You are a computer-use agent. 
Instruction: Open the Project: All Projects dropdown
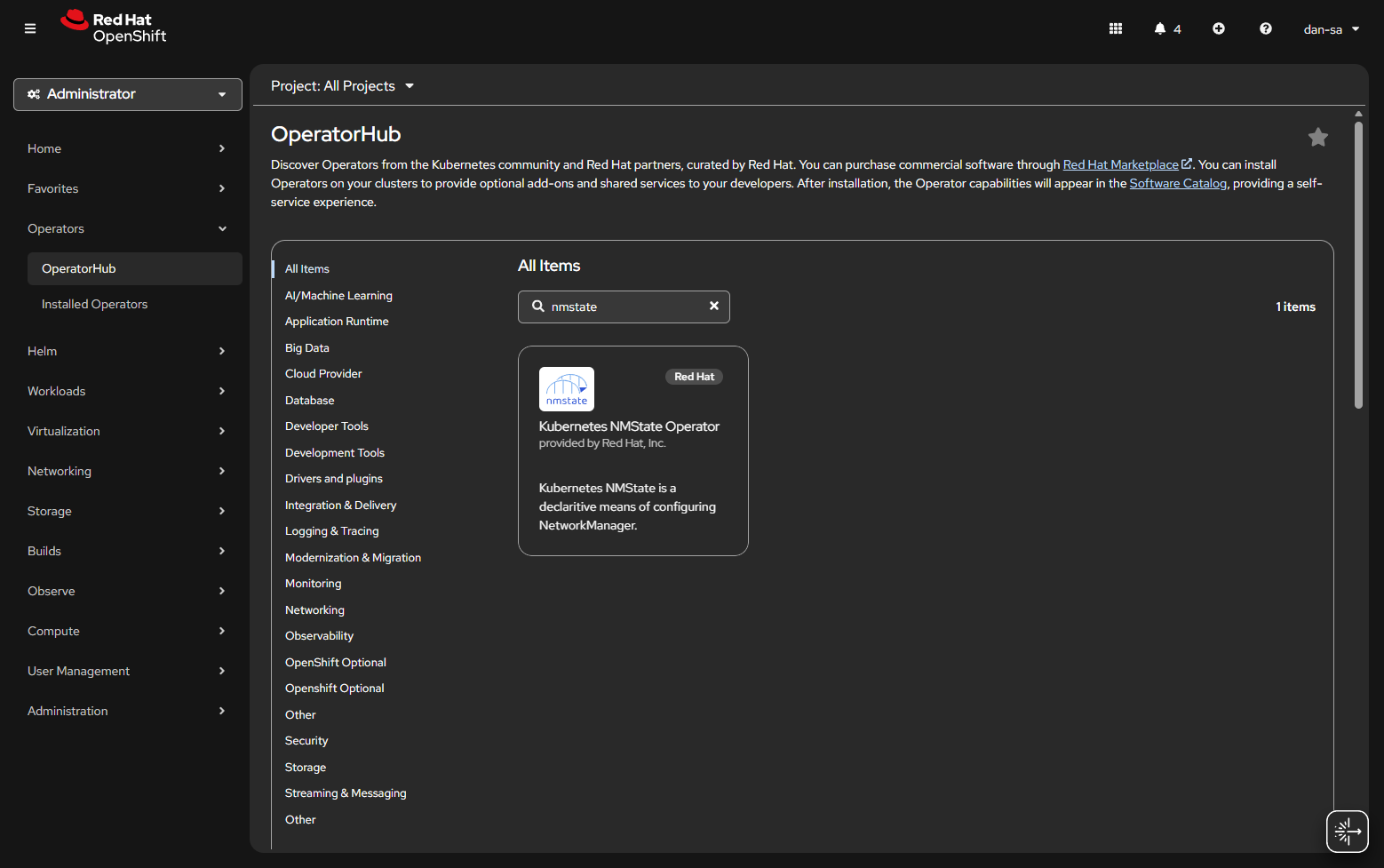342,86
